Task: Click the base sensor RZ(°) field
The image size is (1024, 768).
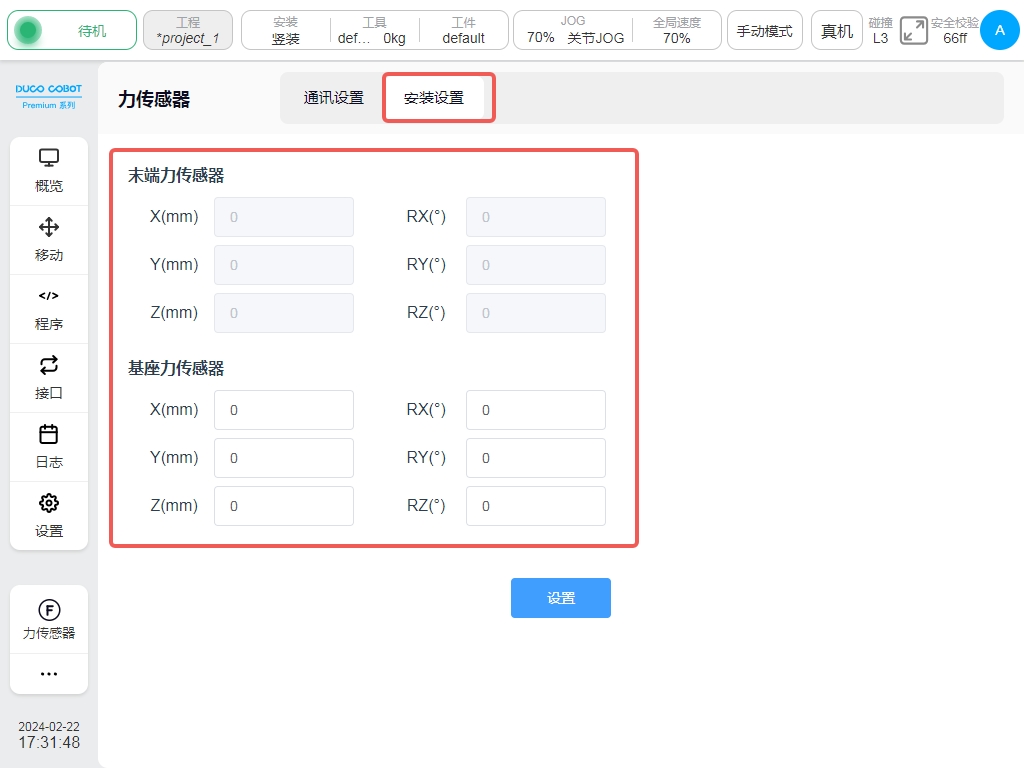Action: click(x=536, y=506)
